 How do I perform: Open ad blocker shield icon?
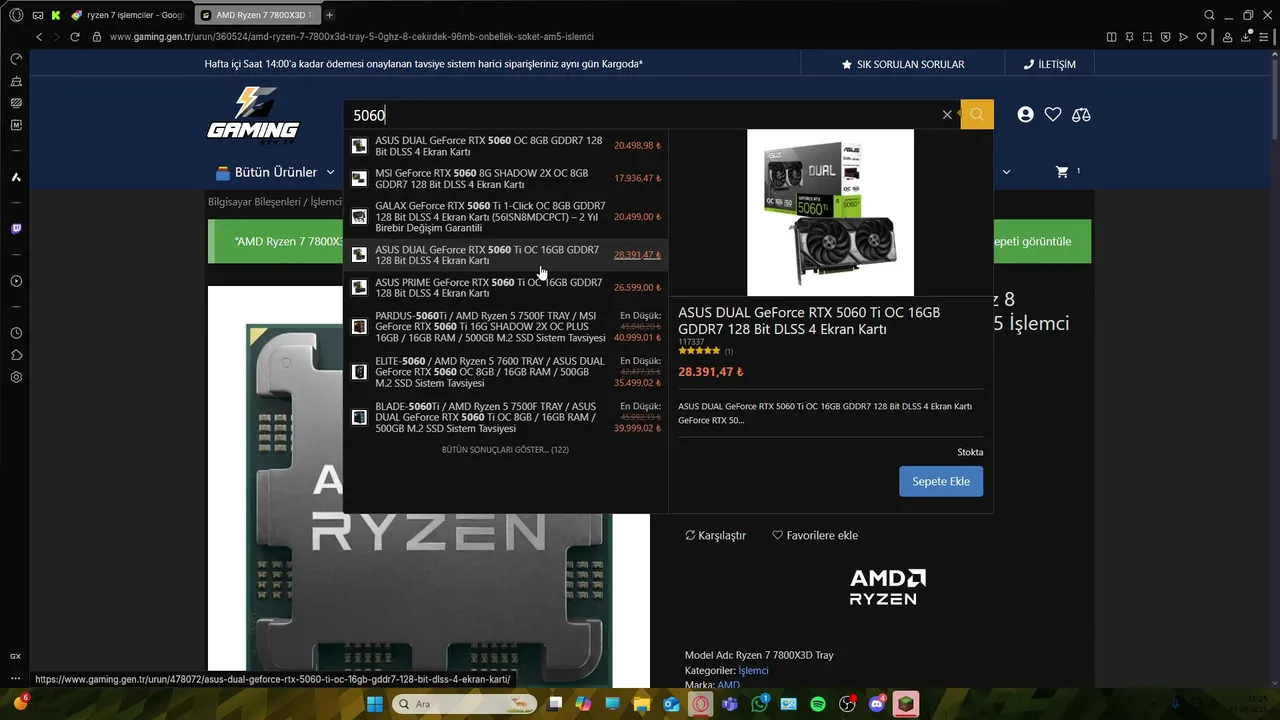click(1165, 37)
